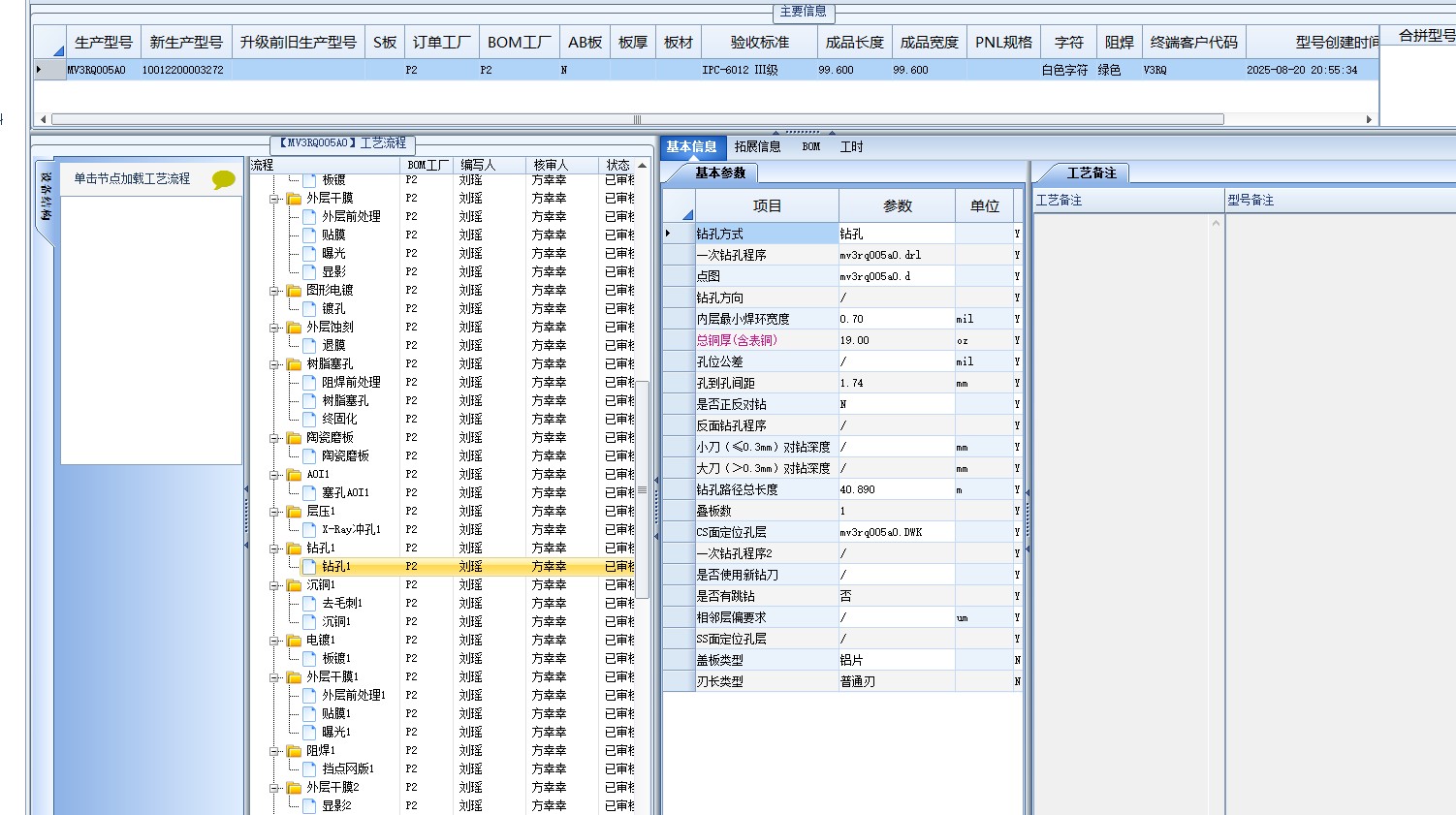
Task: Open the 工时 tab
Action: (x=851, y=147)
